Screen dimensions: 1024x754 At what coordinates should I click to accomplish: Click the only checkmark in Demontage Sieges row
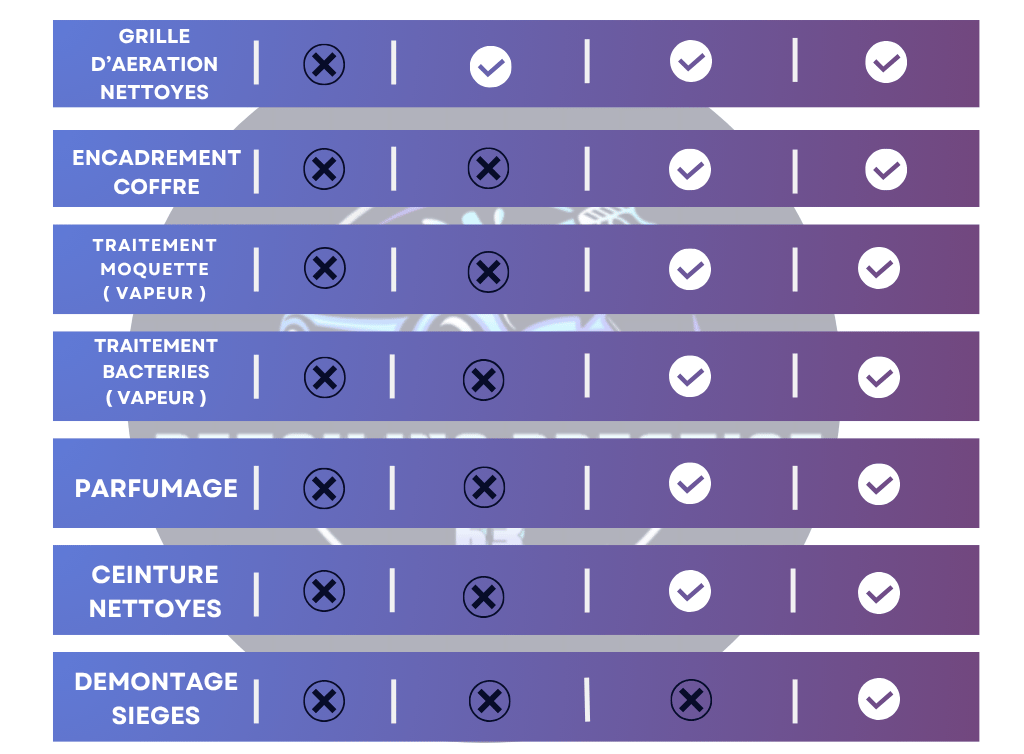pyautogui.click(x=879, y=699)
